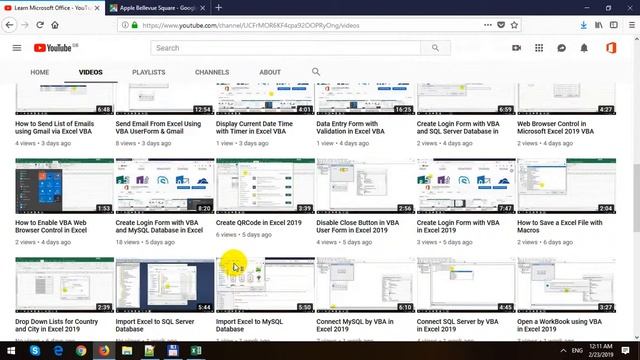Open 'Import Excel to SQL Server Database' link
640x360 pixels.
pyautogui.click(x=155, y=325)
